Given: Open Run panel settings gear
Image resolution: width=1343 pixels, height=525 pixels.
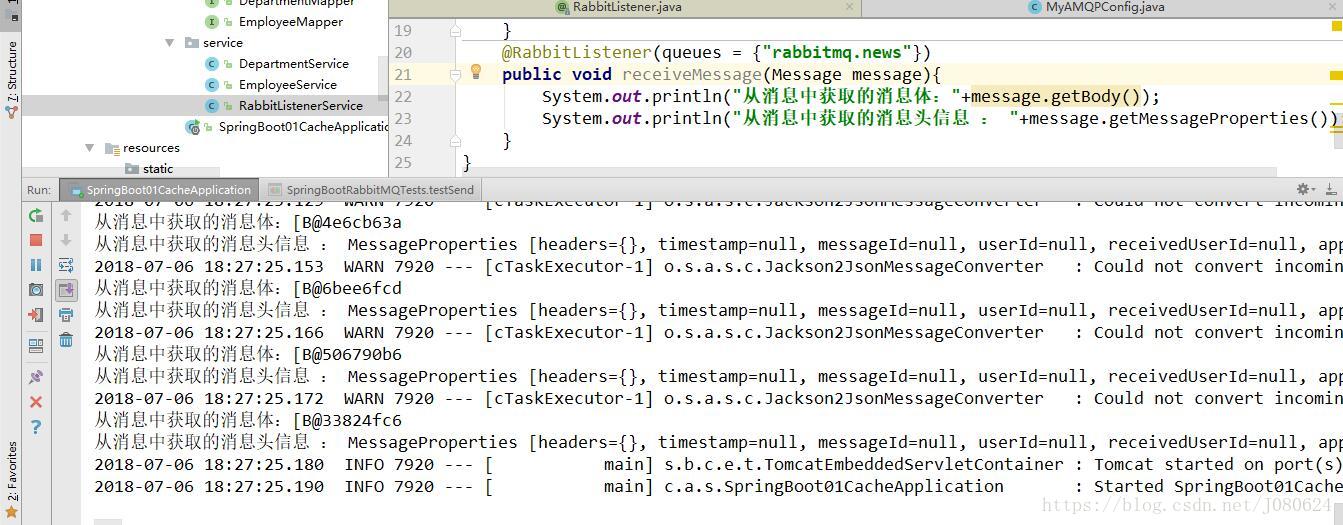Looking at the screenshot, I should coord(1305,189).
